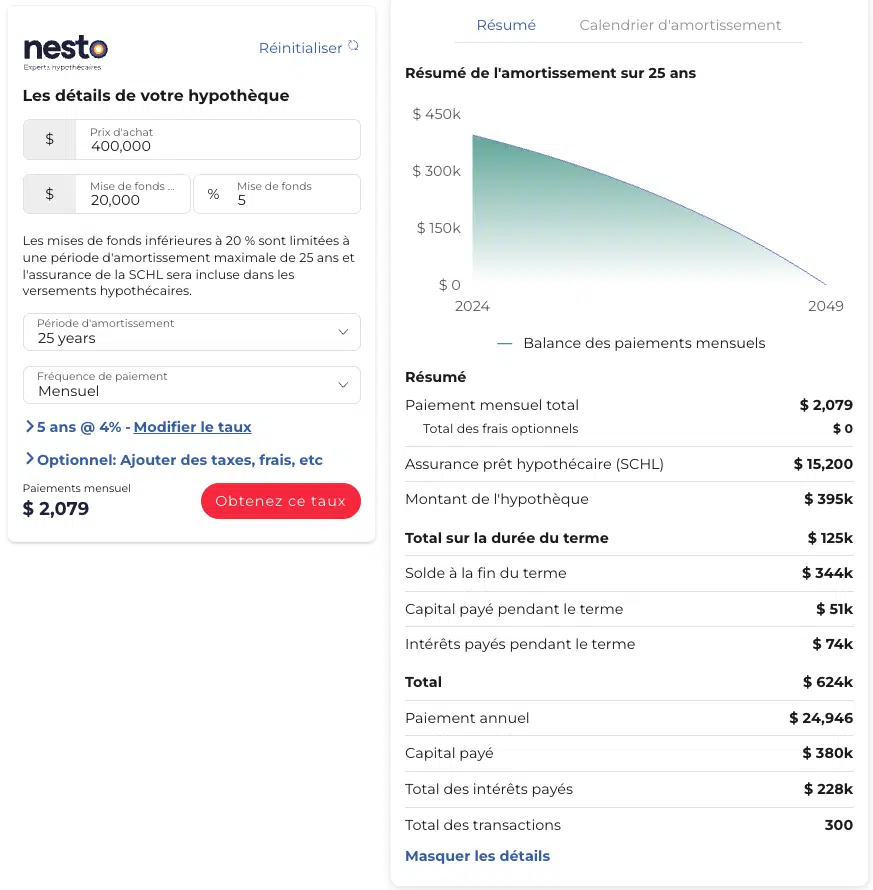
Task: Switch to the Résumé tab
Action: point(506,26)
